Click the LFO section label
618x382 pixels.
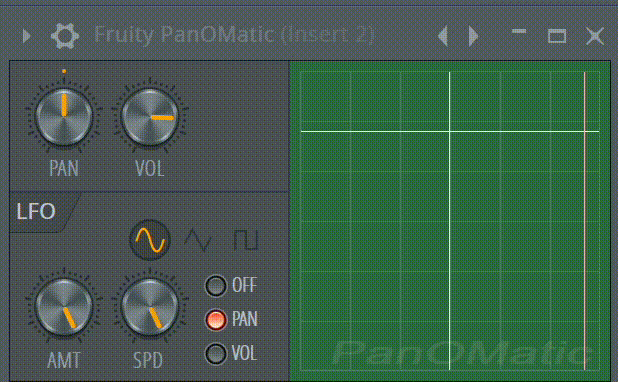coord(36,211)
